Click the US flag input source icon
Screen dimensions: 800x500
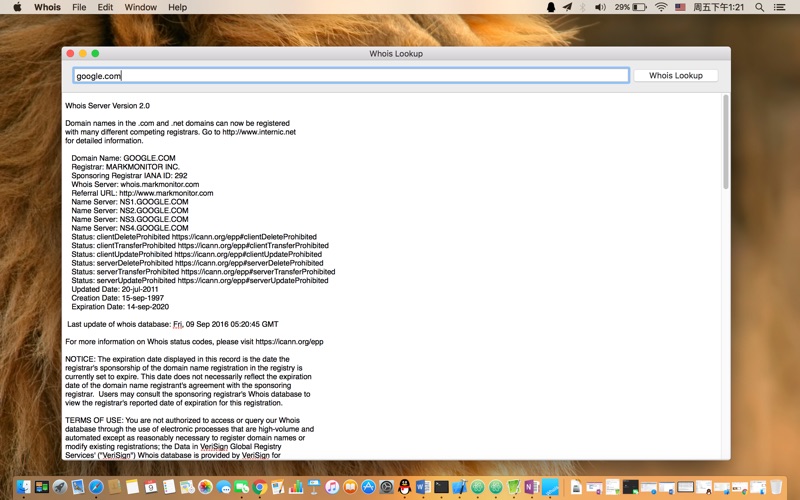click(680, 7)
